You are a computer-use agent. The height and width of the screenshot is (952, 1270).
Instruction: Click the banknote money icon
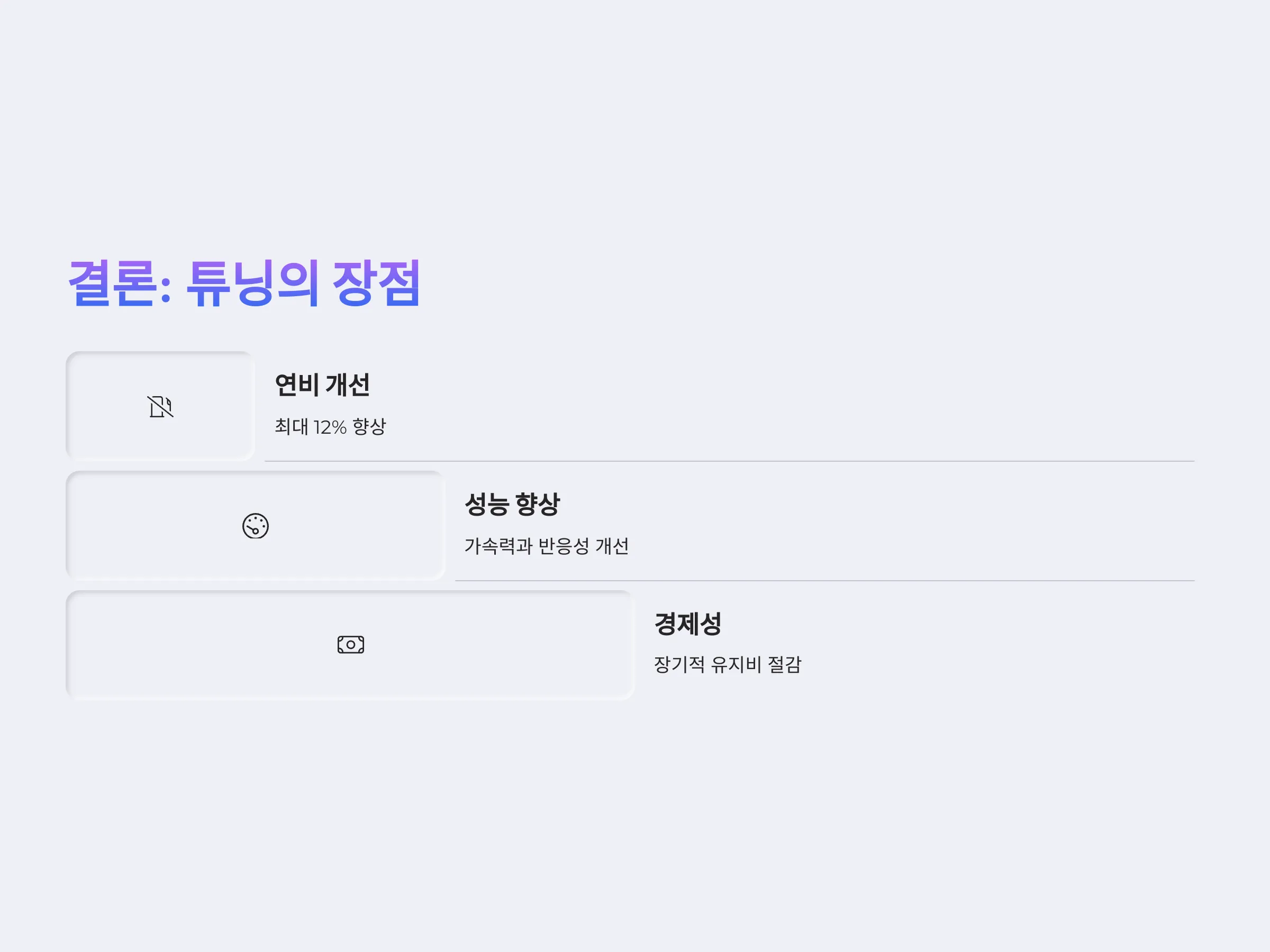click(351, 644)
